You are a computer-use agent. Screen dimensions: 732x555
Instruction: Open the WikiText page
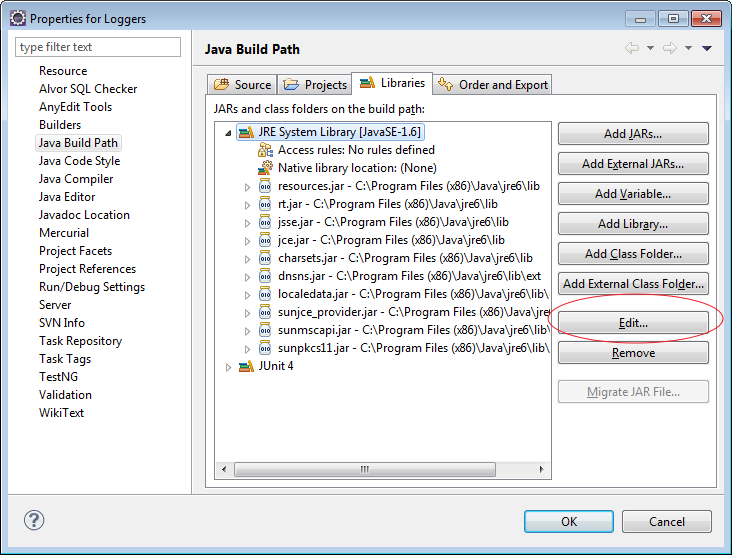click(62, 413)
